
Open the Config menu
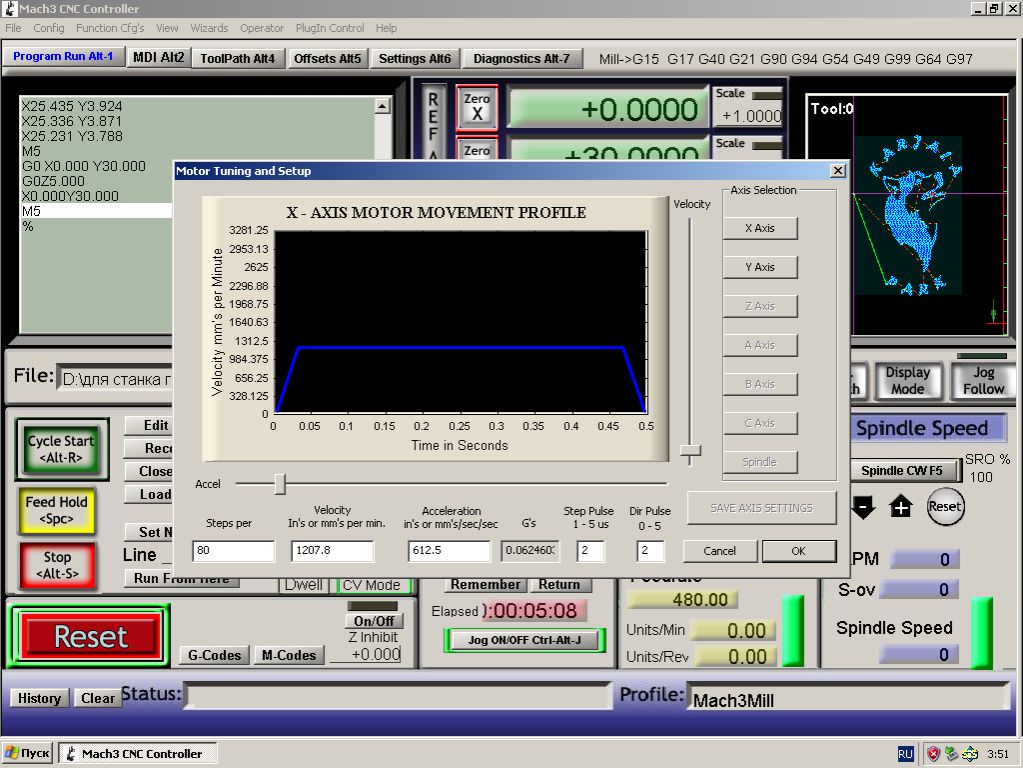(49, 28)
